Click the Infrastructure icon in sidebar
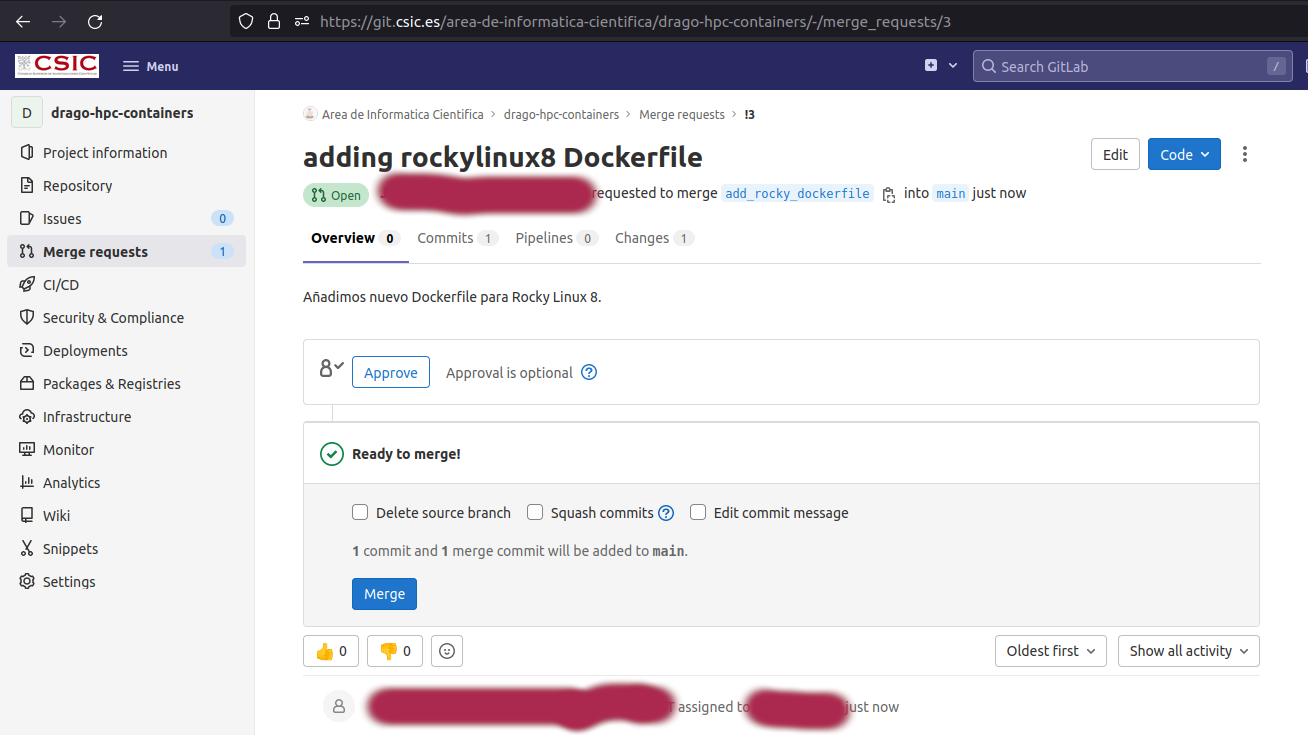Screen dimensions: 1308x735 point(27,417)
